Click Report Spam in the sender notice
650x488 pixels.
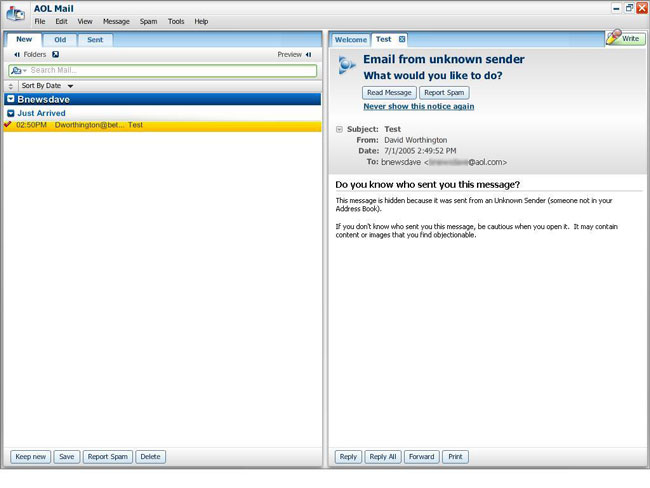coord(444,92)
